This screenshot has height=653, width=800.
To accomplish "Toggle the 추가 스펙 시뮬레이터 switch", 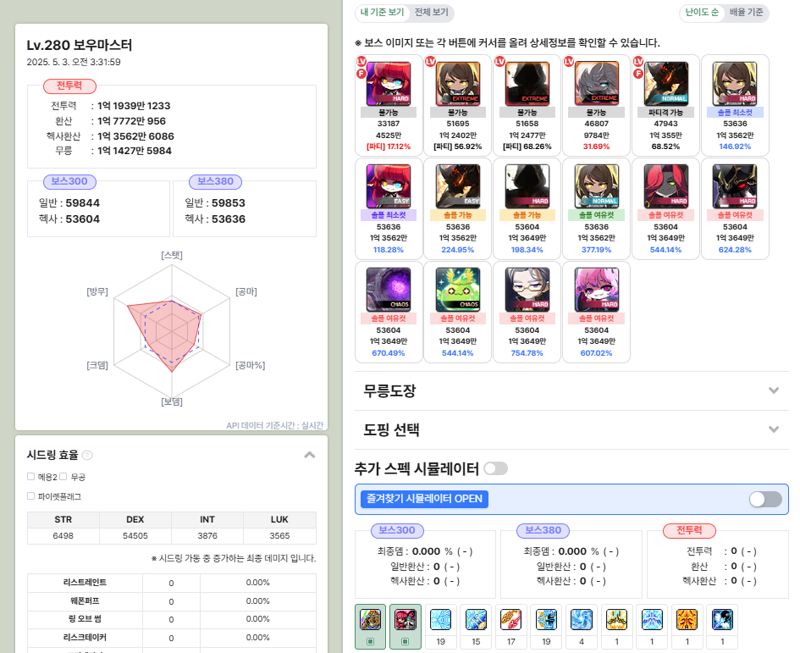I will point(495,468).
